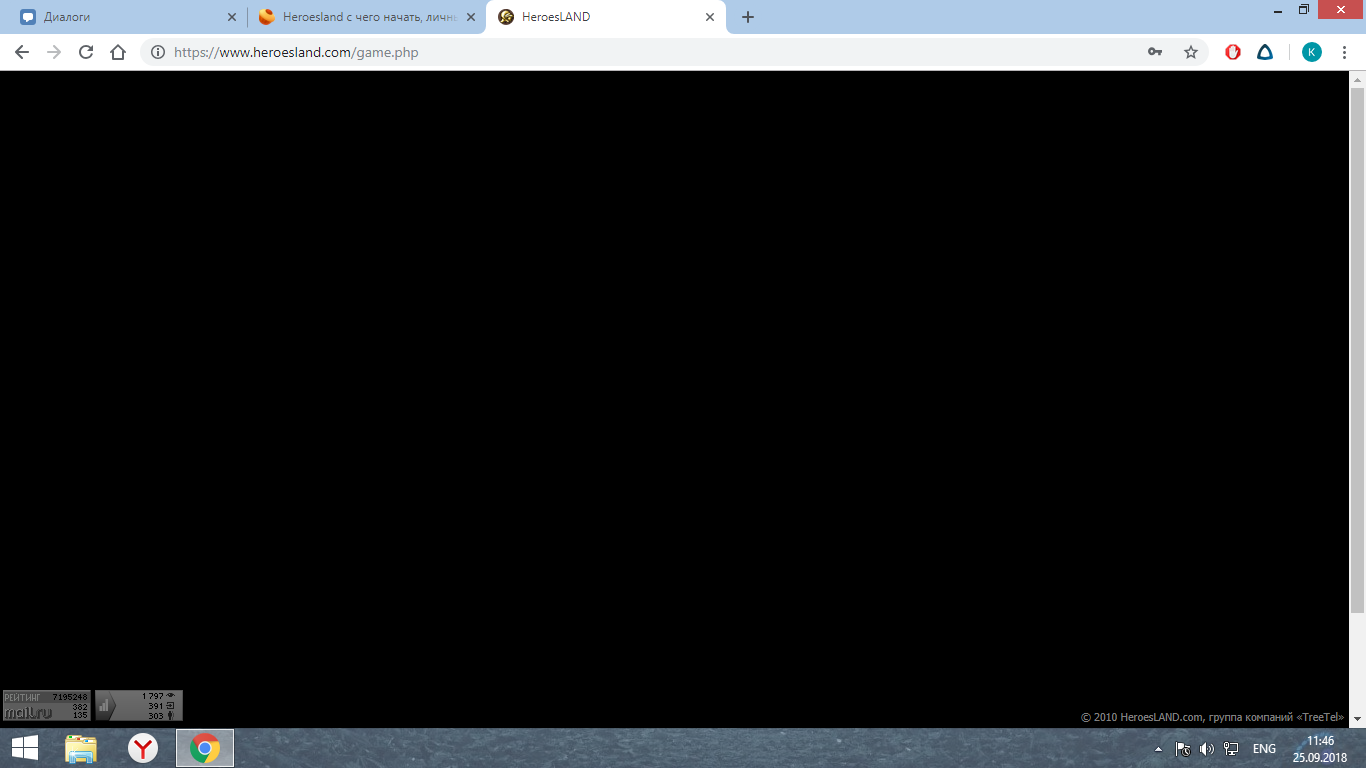
Task: Go to the browser home page
Action: coord(118,52)
